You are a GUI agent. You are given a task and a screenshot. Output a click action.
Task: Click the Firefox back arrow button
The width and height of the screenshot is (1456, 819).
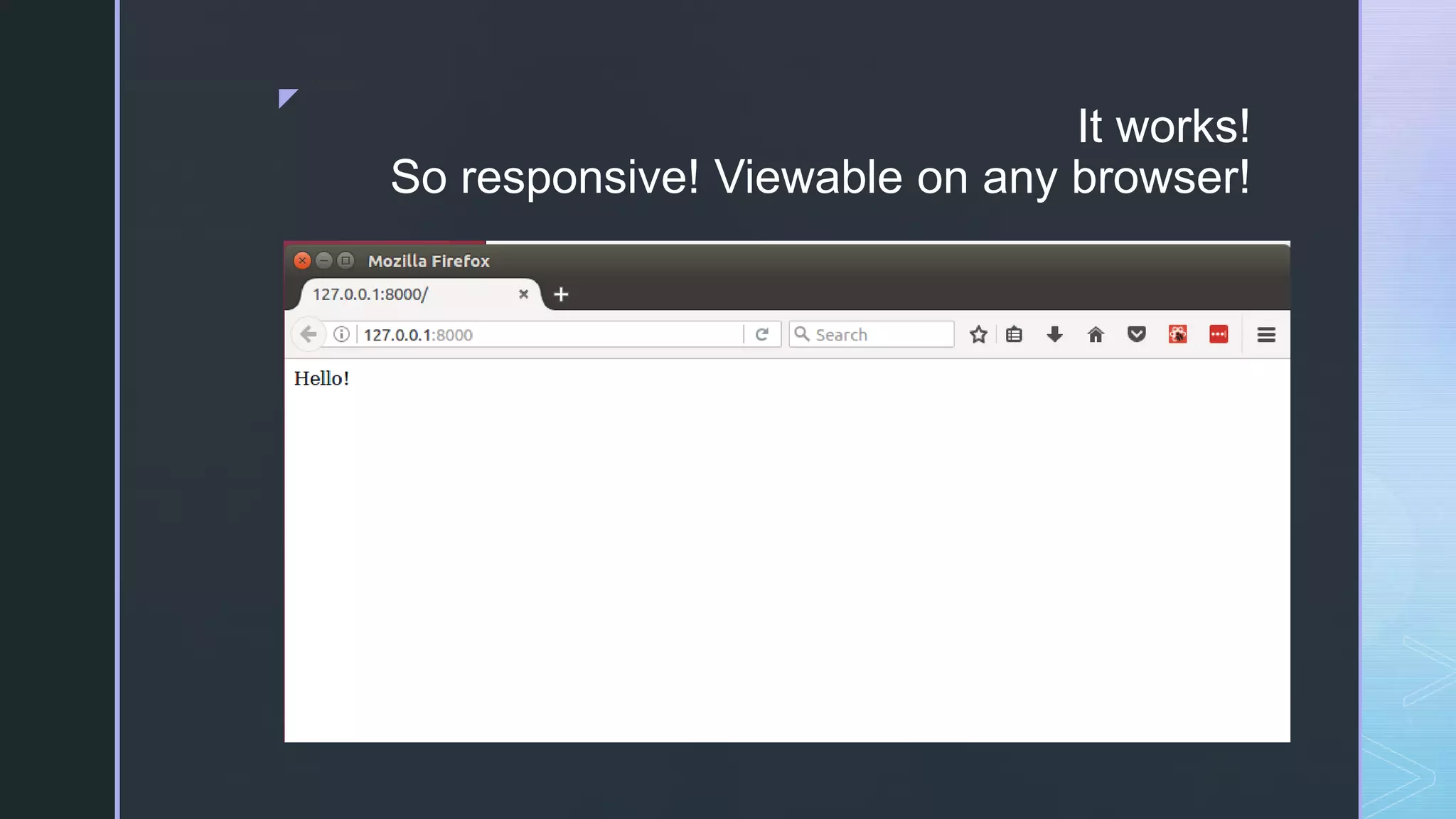(308, 334)
